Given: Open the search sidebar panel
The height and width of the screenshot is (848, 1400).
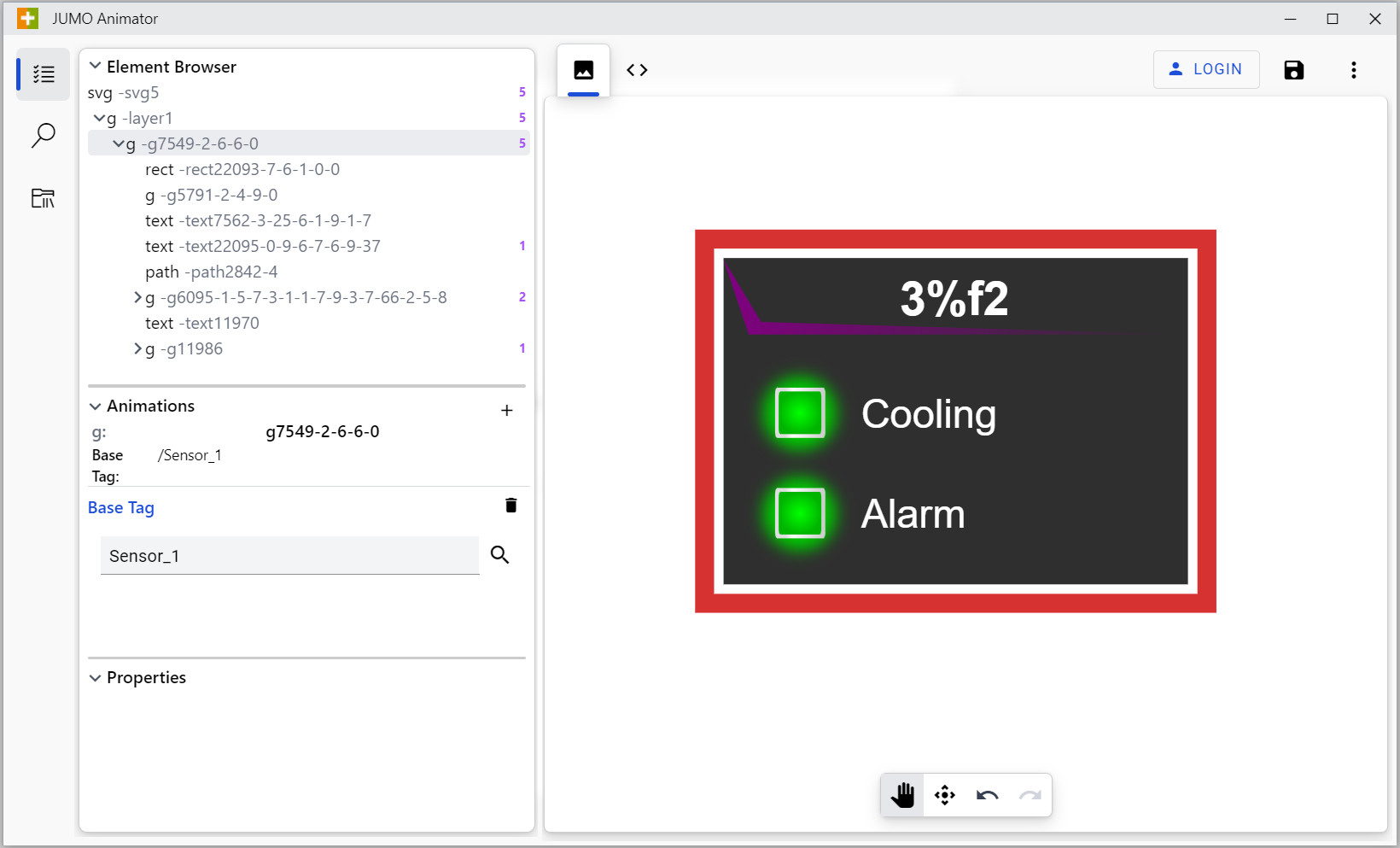Looking at the screenshot, I should pos(44,136).
